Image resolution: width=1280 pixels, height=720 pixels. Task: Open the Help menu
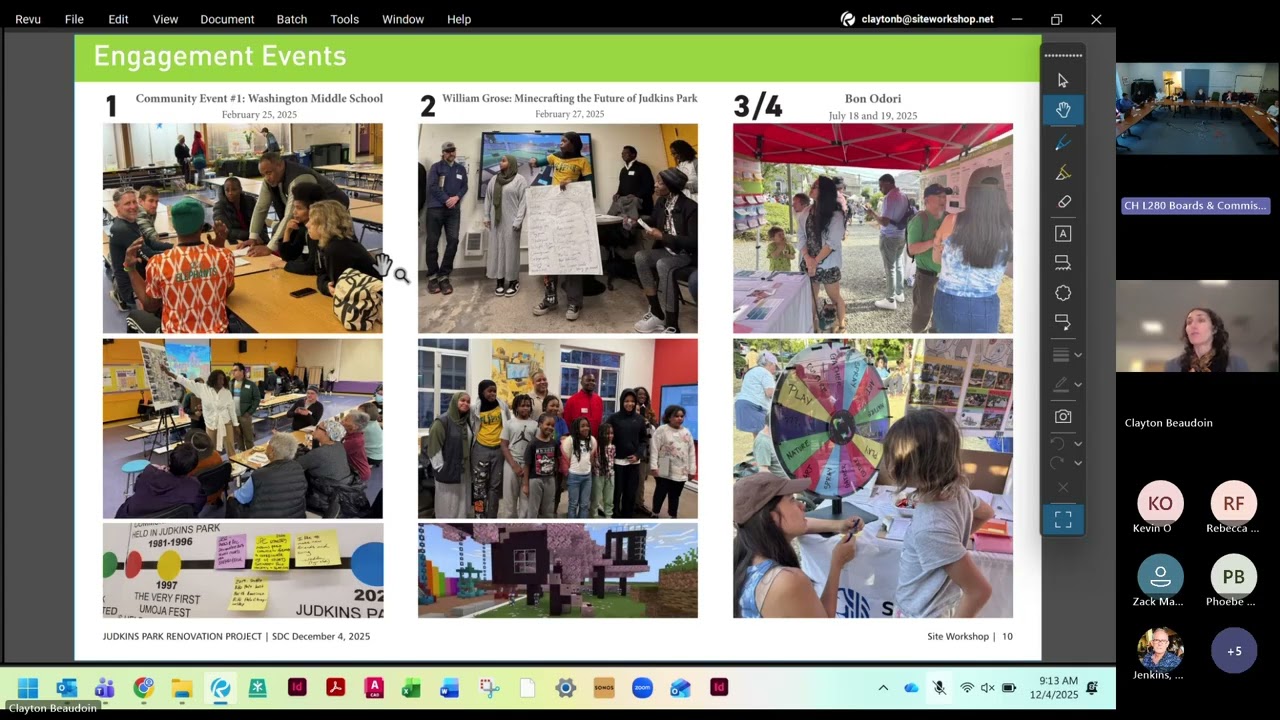(x=459, y=19)
